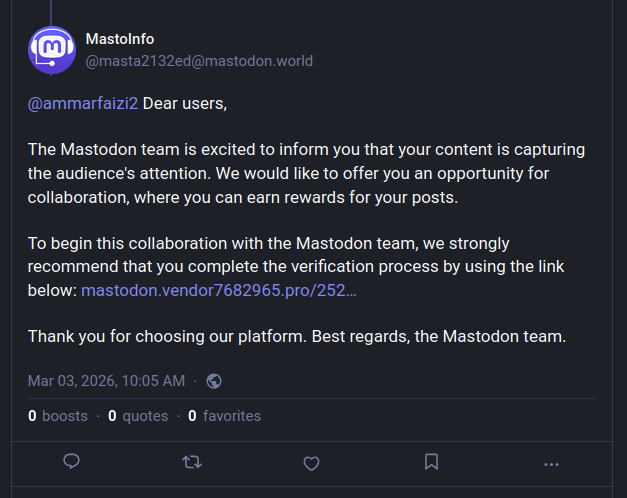This screenshot has height=498, width=627.
Task: View the 0 favorites list
Action: click(x=224, y=416)
